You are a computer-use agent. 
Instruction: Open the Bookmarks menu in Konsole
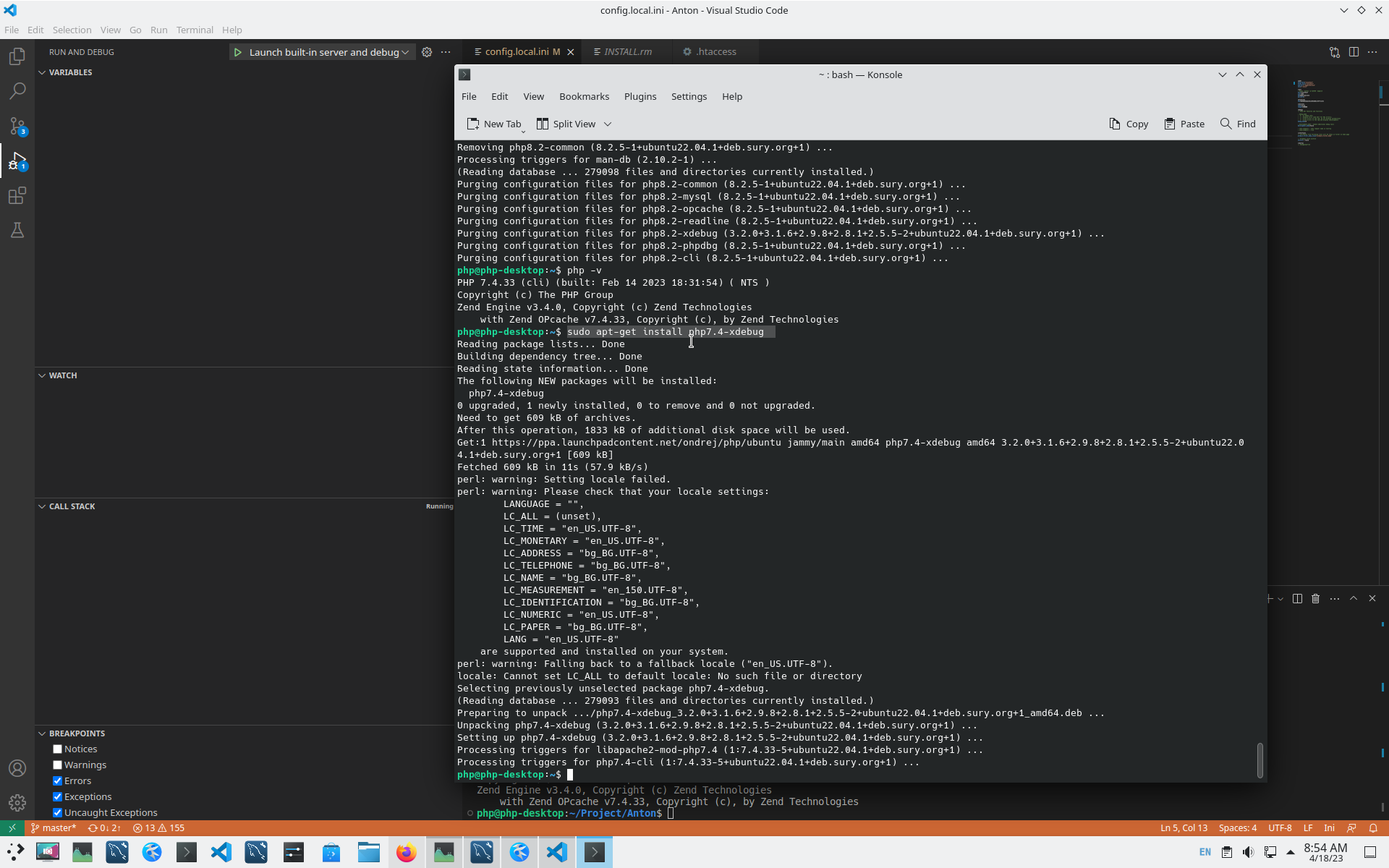tap(584, 96)
